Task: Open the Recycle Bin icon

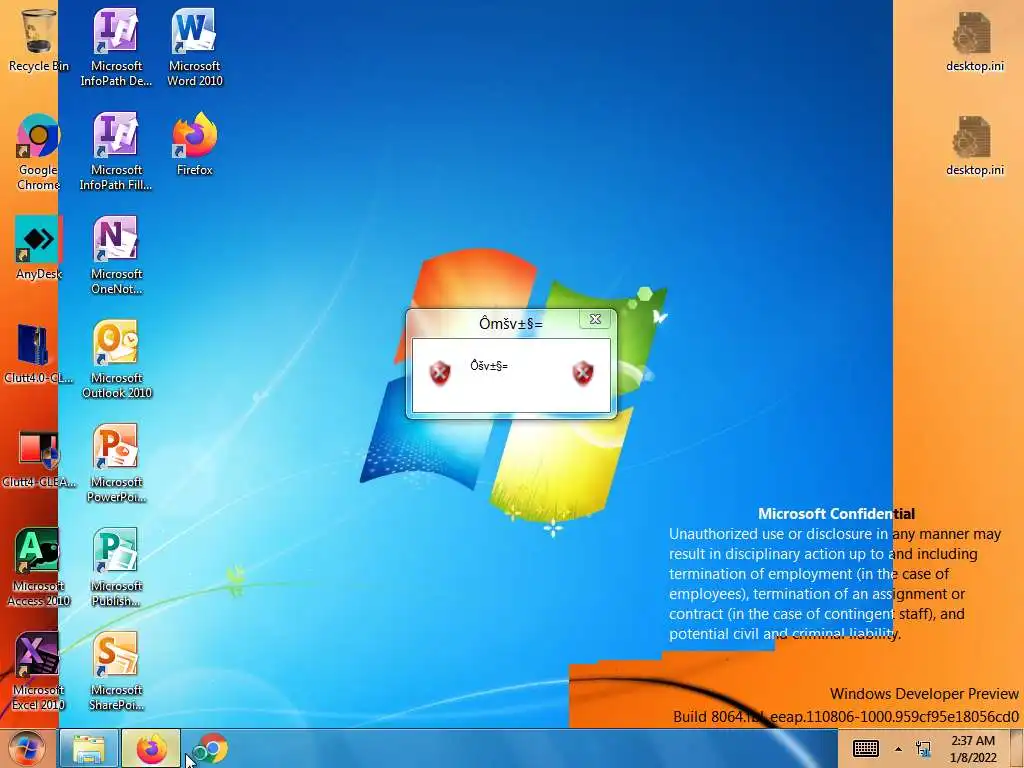Action: [39, 40]
